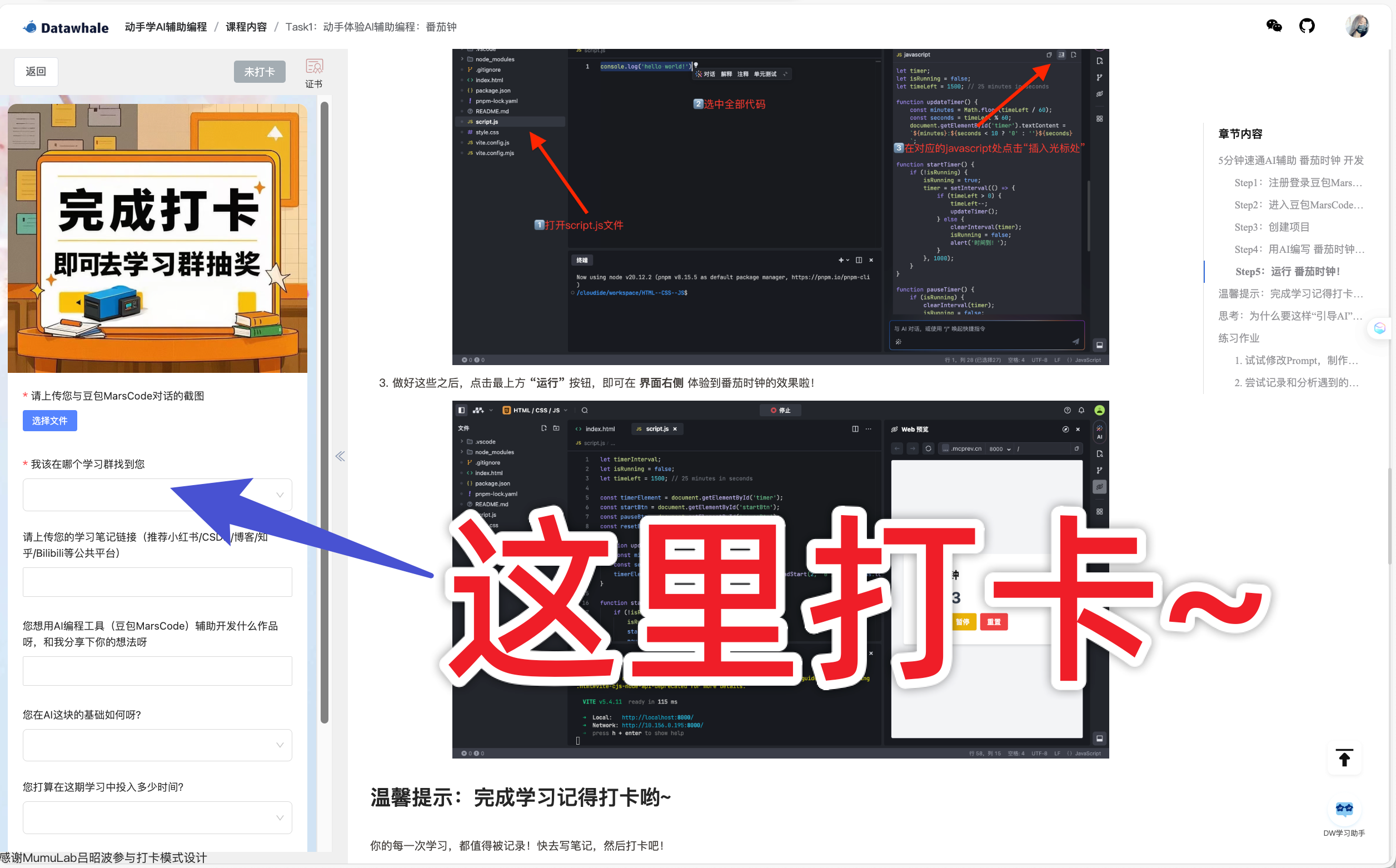
Task: Collapse the left panel with double-chevron arrow
Action: click(x=340, y=456)
